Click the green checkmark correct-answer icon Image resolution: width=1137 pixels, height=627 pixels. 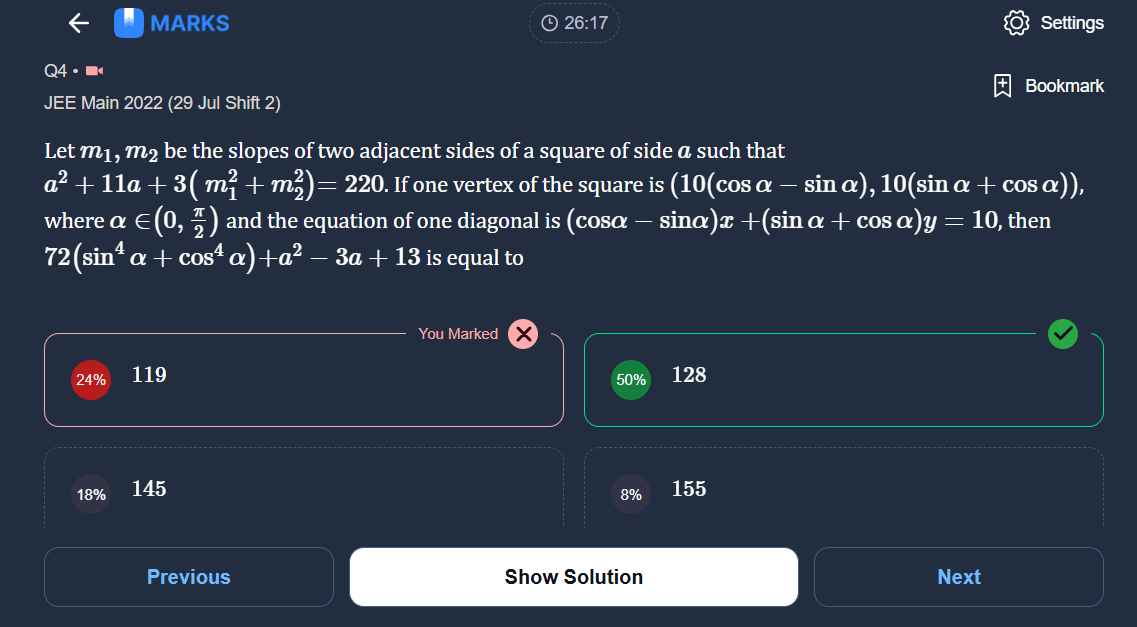click(1063, 333)
